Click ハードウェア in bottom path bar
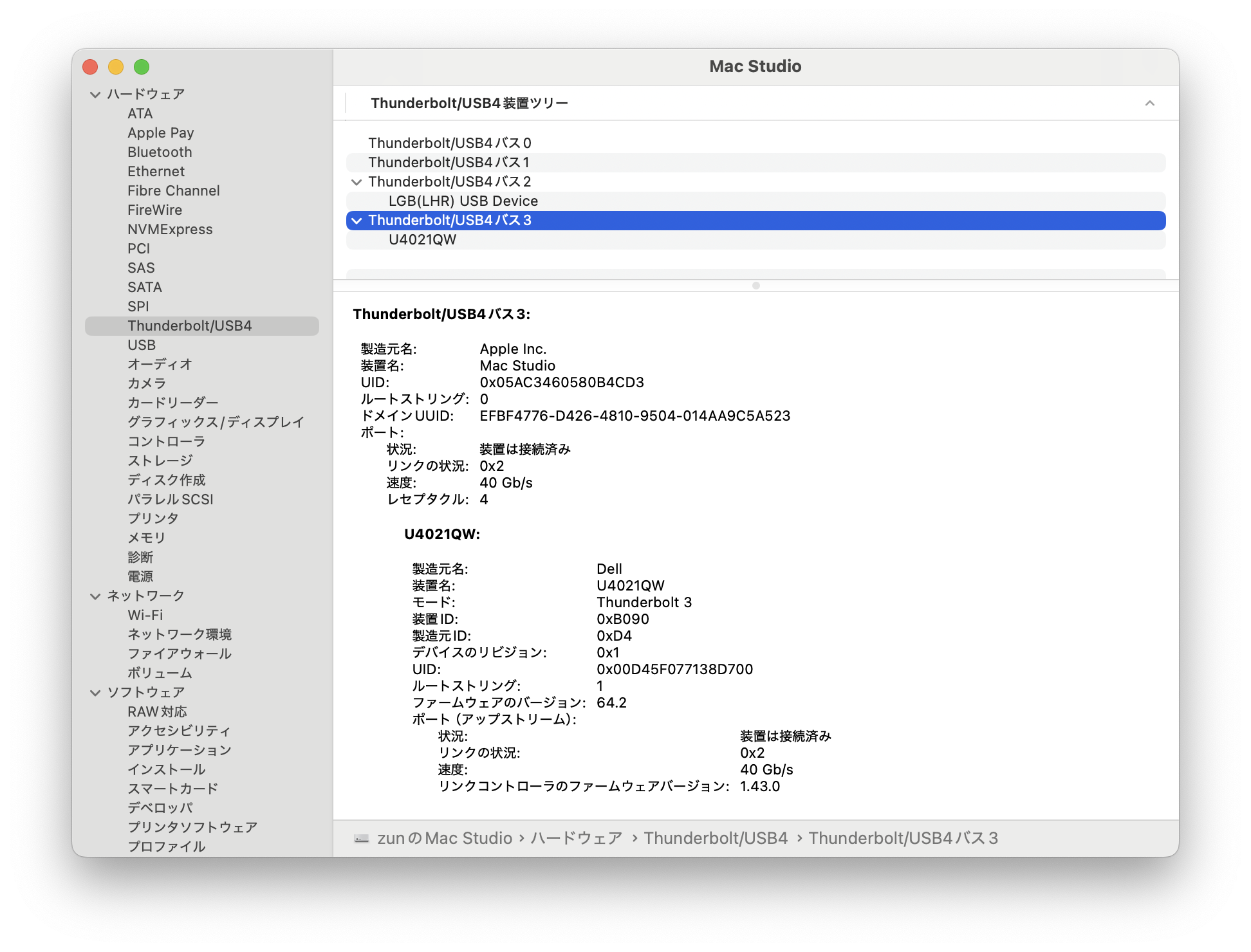Image resolution: width=1251 pixels, height=952 pixels. click(x=576, y=839)
